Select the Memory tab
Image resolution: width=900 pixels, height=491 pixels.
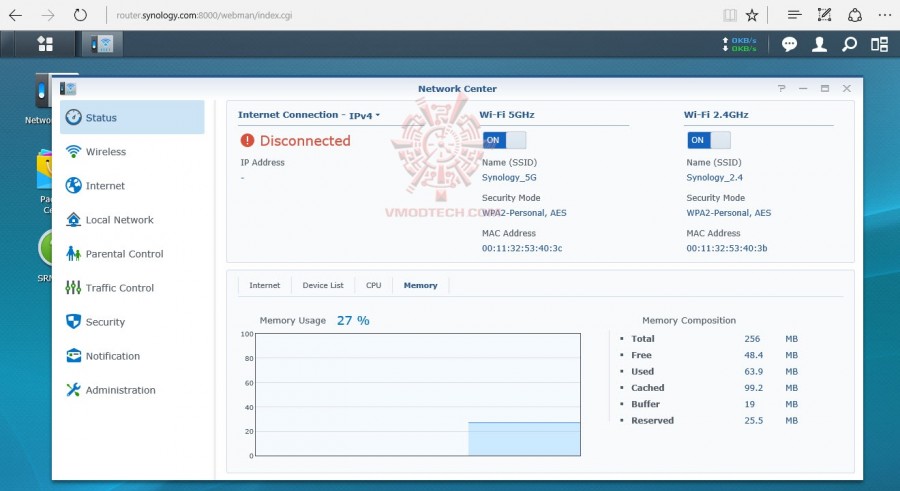[x=420, y=285]
